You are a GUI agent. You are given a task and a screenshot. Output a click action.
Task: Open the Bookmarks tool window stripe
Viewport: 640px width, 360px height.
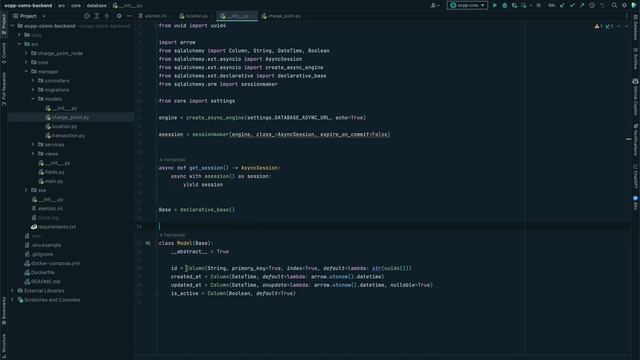(4, 311)
